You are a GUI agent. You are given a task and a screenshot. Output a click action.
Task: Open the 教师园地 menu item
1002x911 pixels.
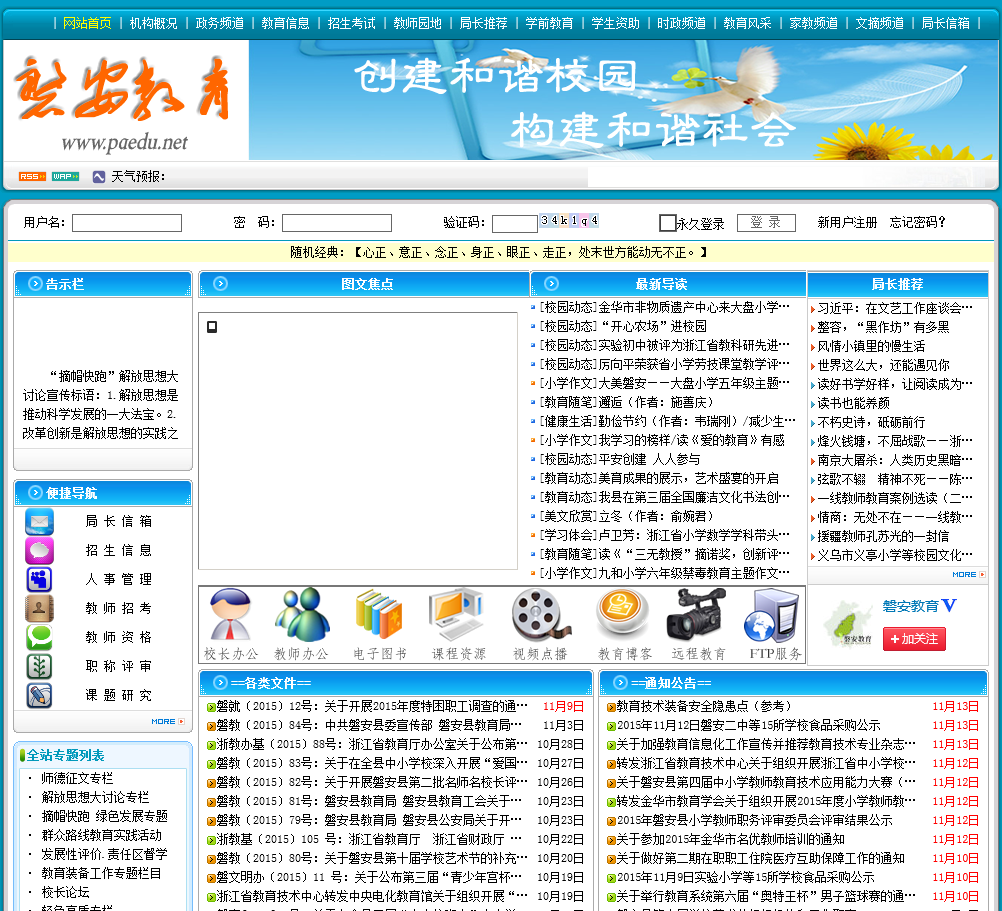pos(417,24)
